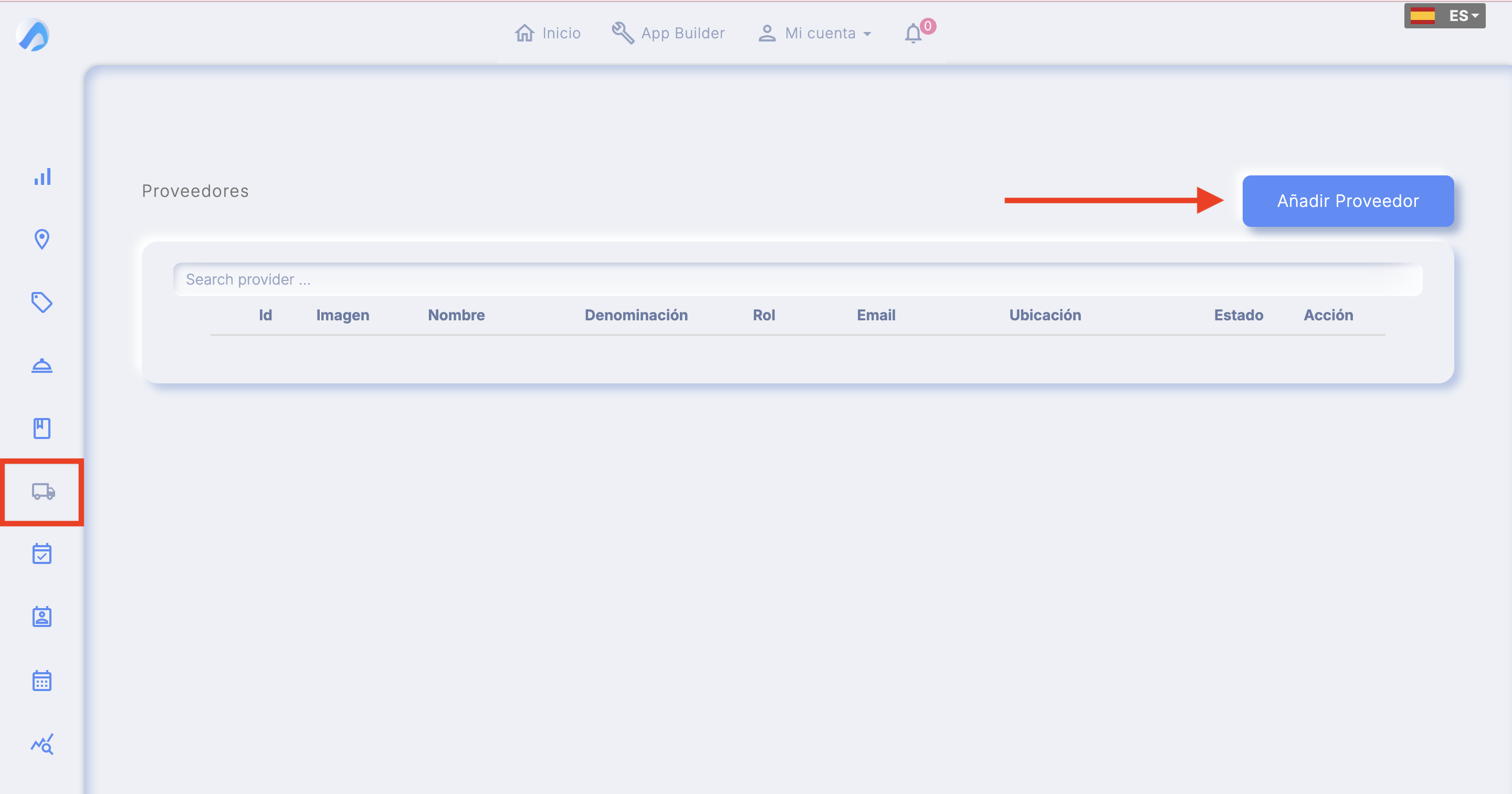This screenshot has width=1512, height=794.
Task: Click the Email column header
Action: tap(876, 316)
